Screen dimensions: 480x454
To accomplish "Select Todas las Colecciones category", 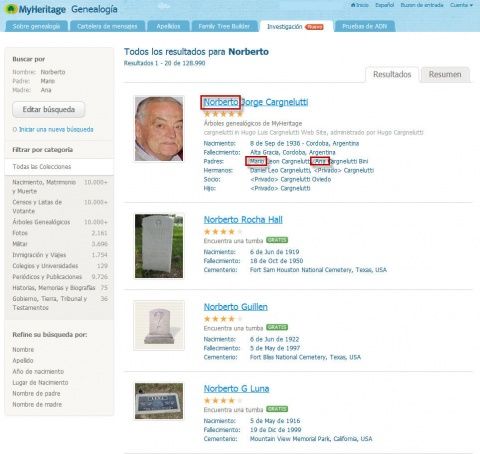I will (x=59, y=167).
